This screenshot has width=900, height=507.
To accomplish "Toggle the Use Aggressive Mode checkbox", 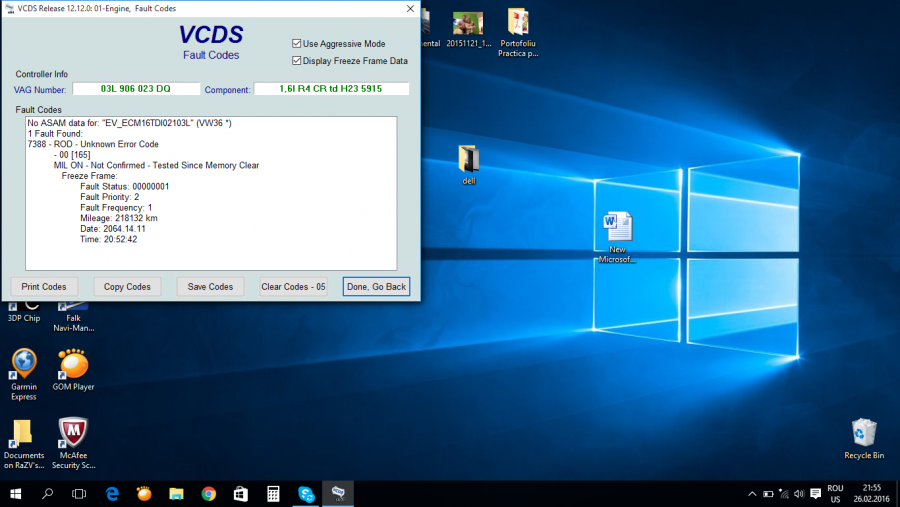I will click(297, 44).
